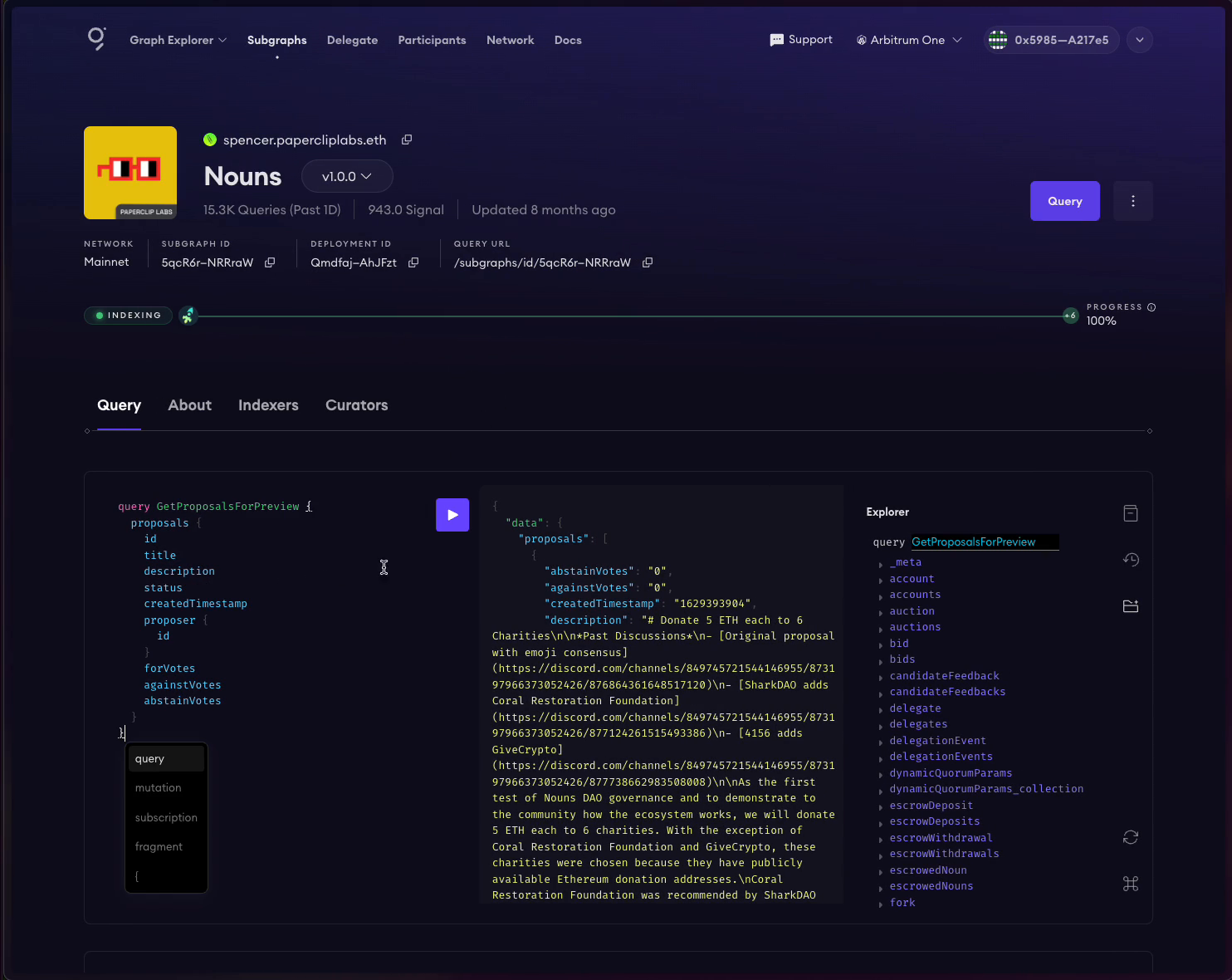The height and width of the screenshot is (980, 1232).
Task: Click the Nouns subgraph logo thumbnail
Action: pos(130,173)
